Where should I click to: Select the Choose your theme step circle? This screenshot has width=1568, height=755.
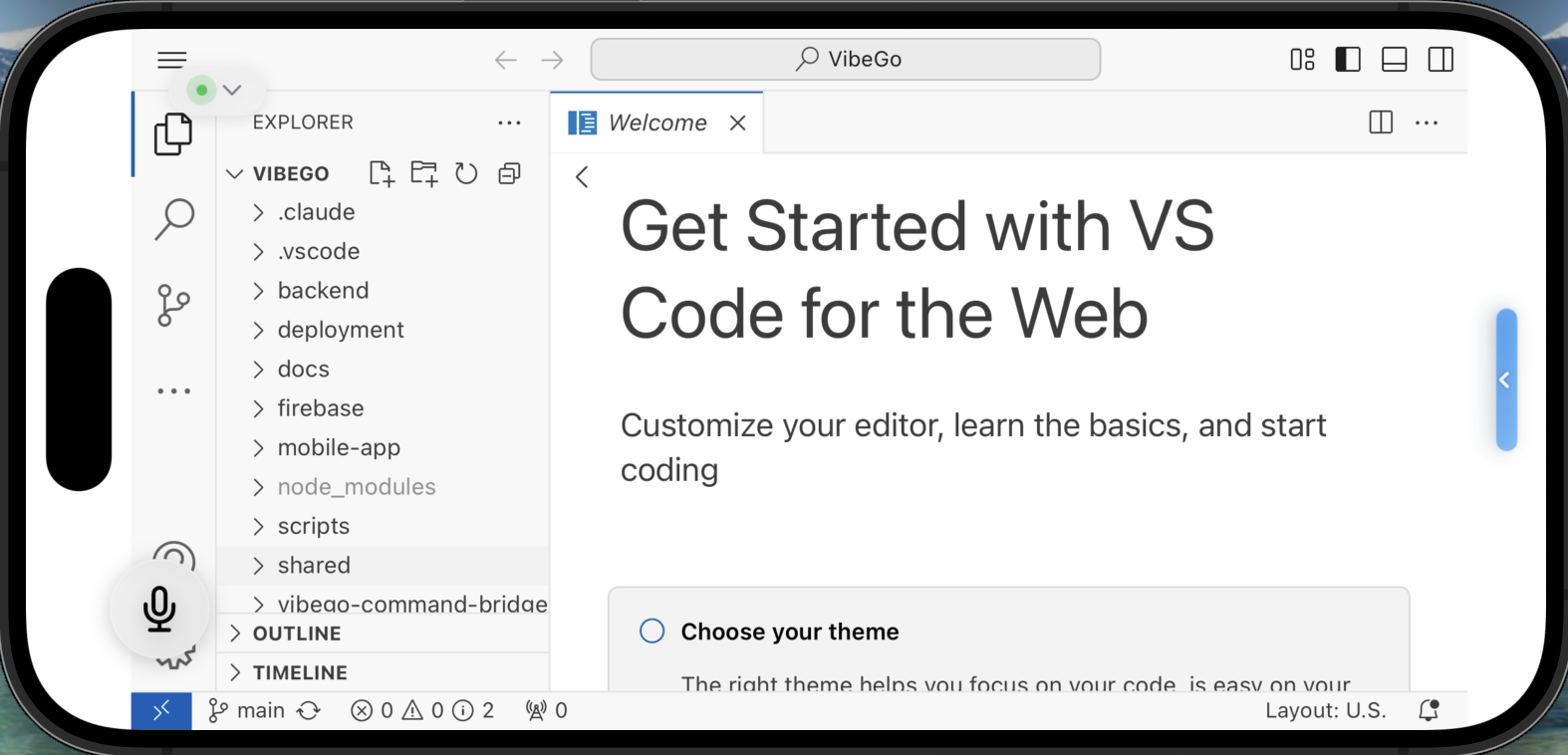(652, 631)
